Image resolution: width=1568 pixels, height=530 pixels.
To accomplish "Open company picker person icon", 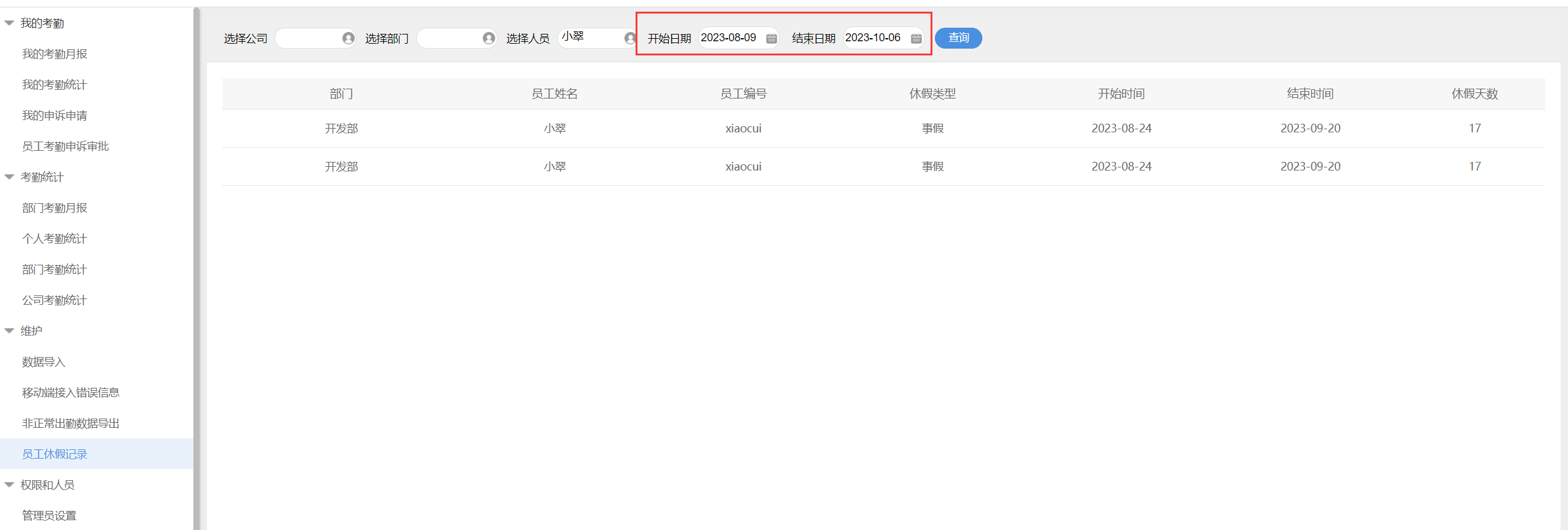I will click(x=348, y=38).
